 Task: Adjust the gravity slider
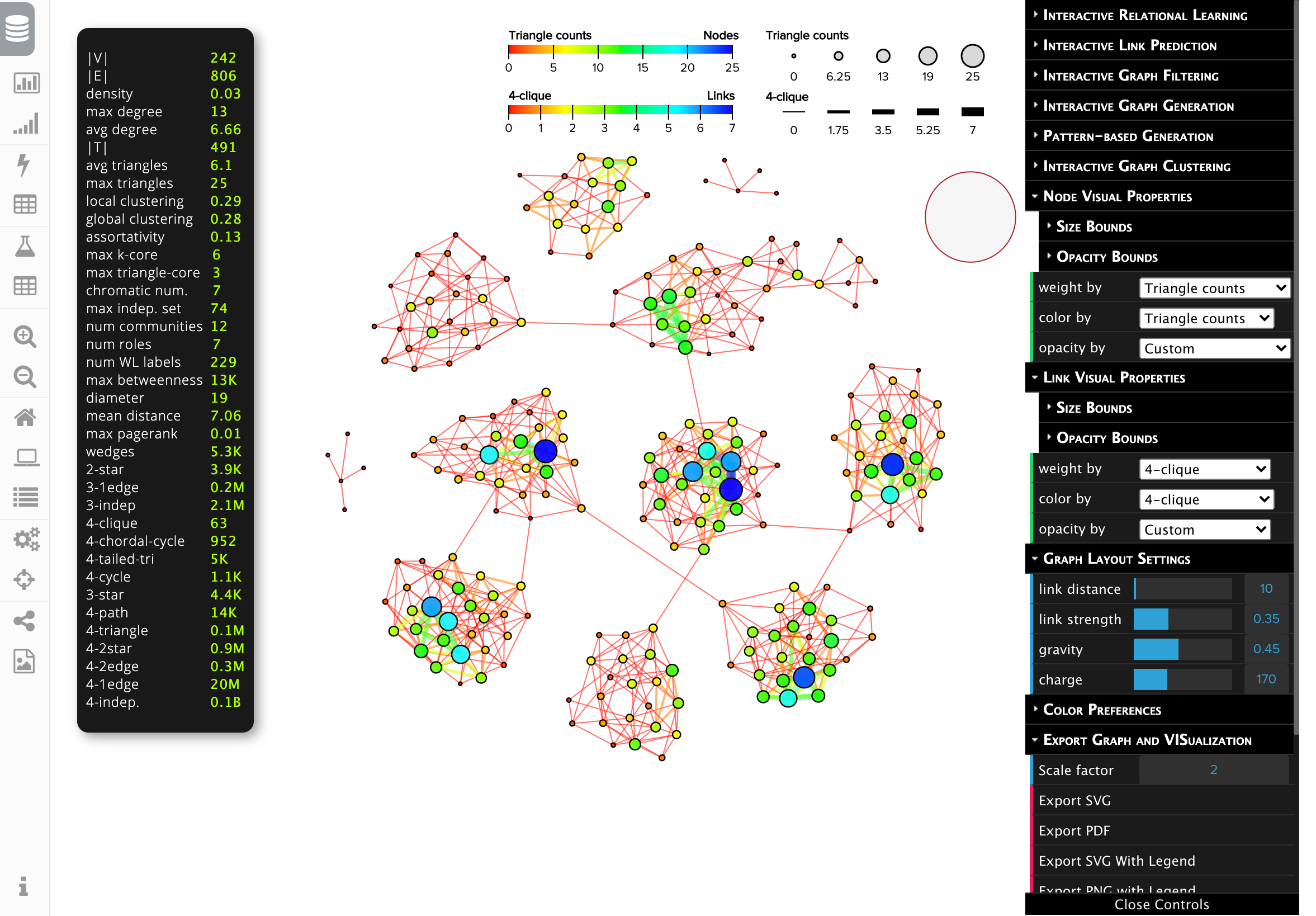[x=1183, y=649]
